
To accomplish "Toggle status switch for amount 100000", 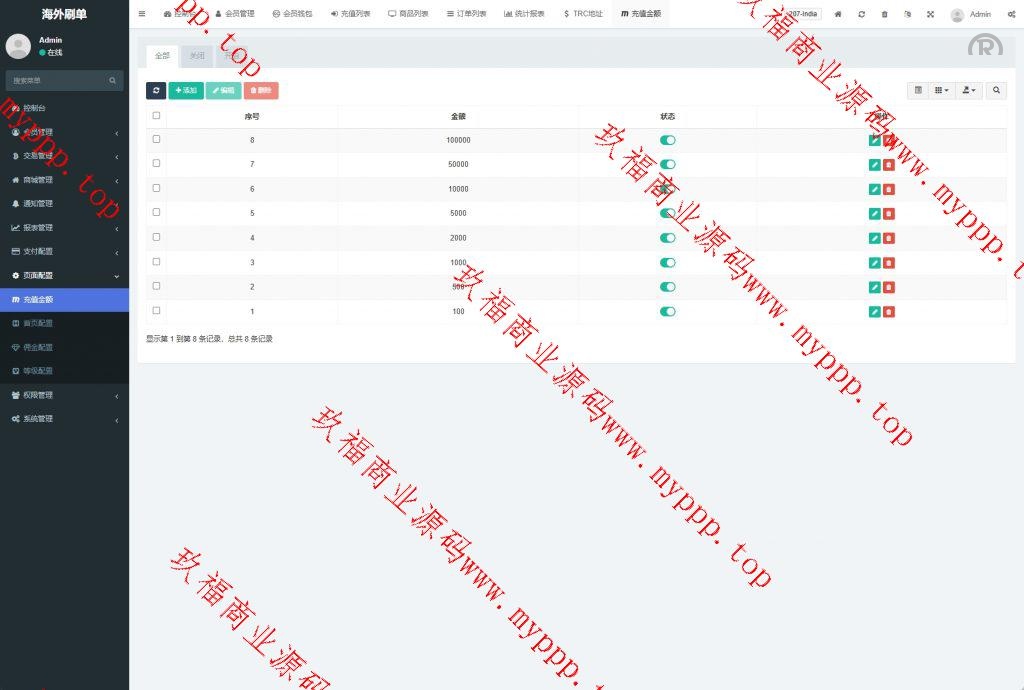I will point(668,140).
